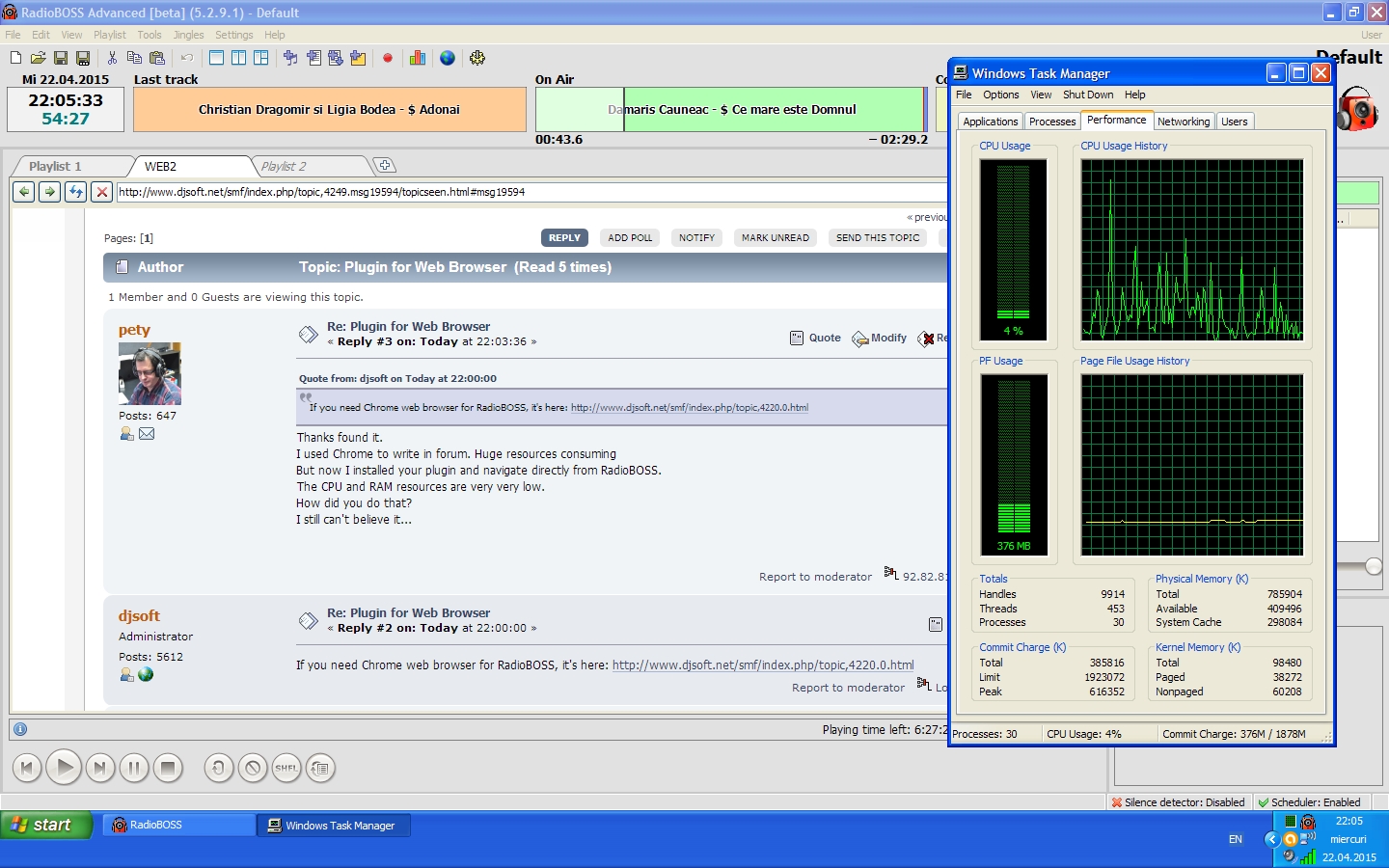This screenshot has width=1389, height=868.
Task: Show hidden tray icons arrow
Action: pos(1271,839)
